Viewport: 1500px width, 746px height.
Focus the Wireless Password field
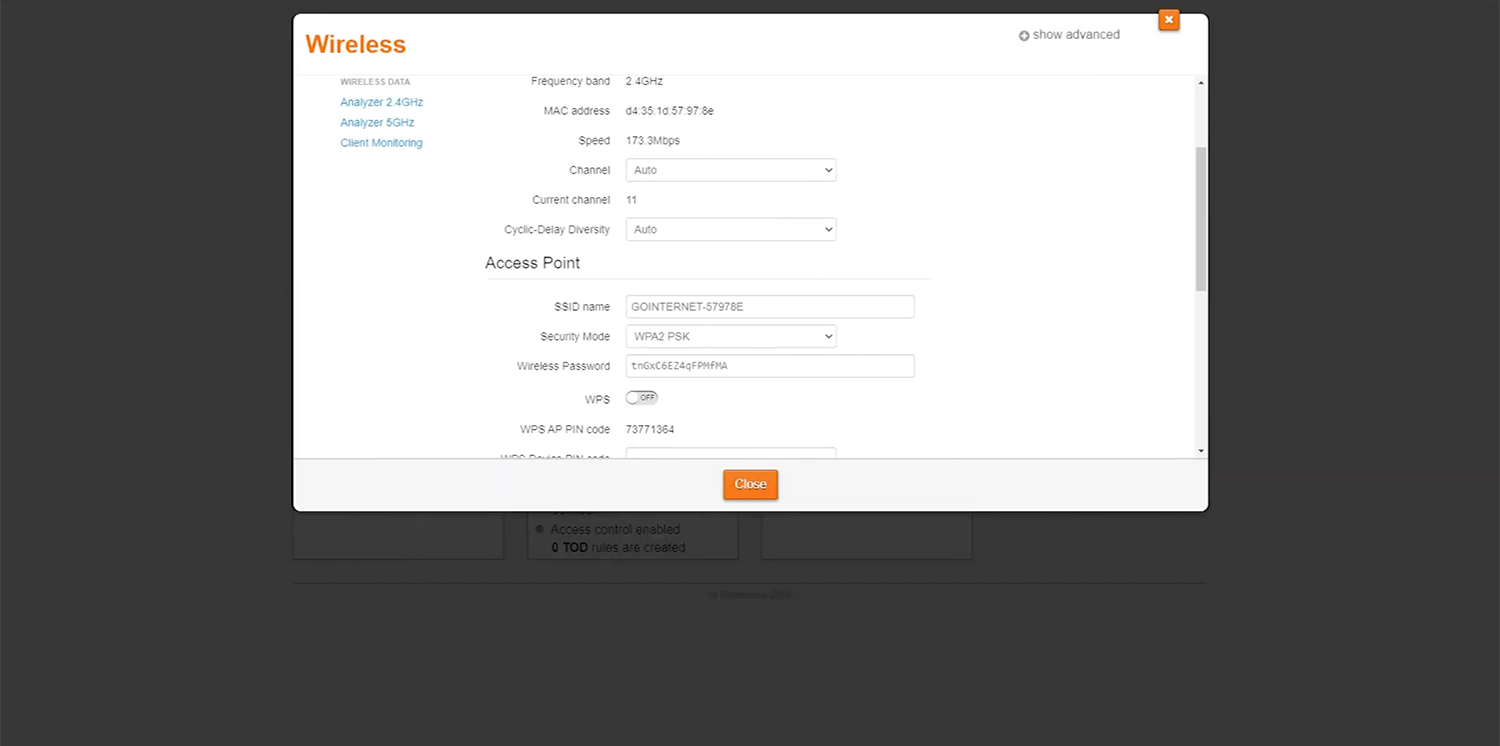[x=769, y=366]
